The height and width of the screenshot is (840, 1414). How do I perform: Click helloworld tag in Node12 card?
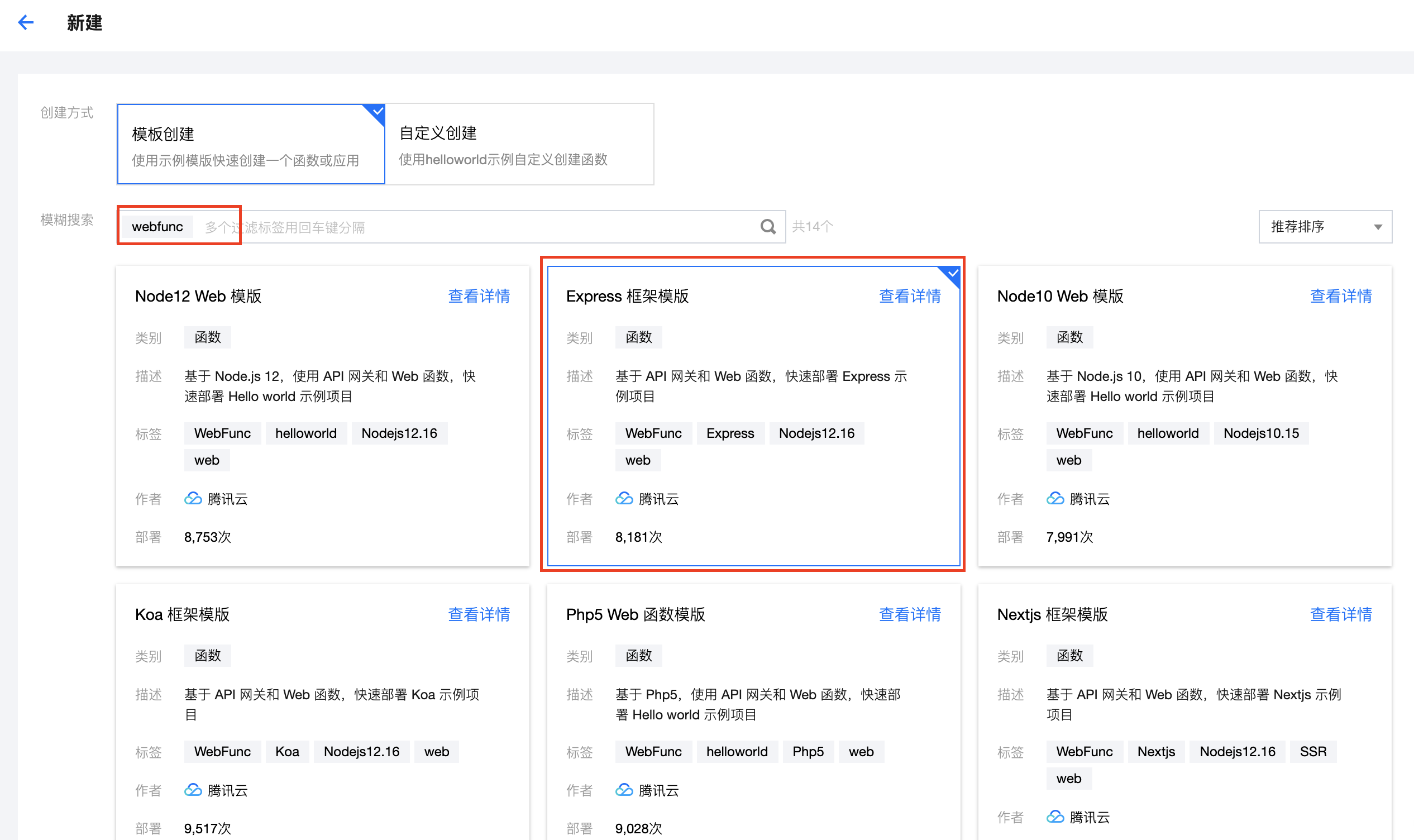click(305, 433)
